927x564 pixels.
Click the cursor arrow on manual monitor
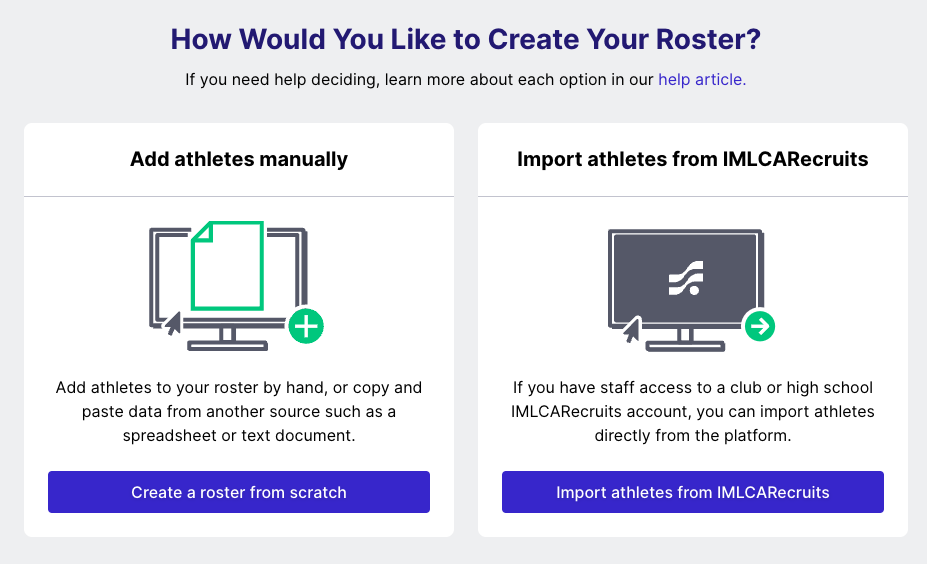coord(172,323)
